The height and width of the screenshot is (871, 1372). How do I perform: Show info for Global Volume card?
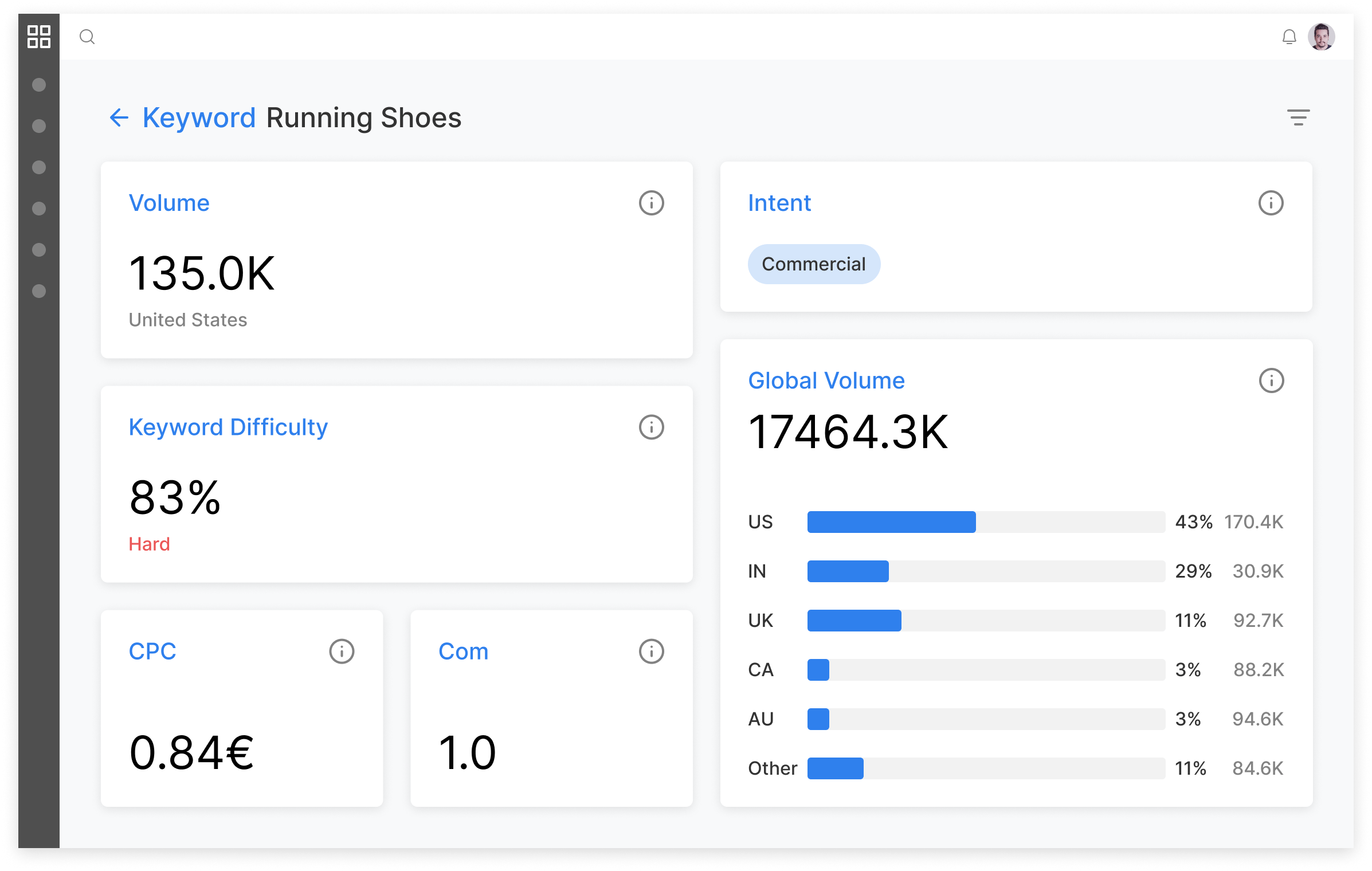tap(1271, 380)
